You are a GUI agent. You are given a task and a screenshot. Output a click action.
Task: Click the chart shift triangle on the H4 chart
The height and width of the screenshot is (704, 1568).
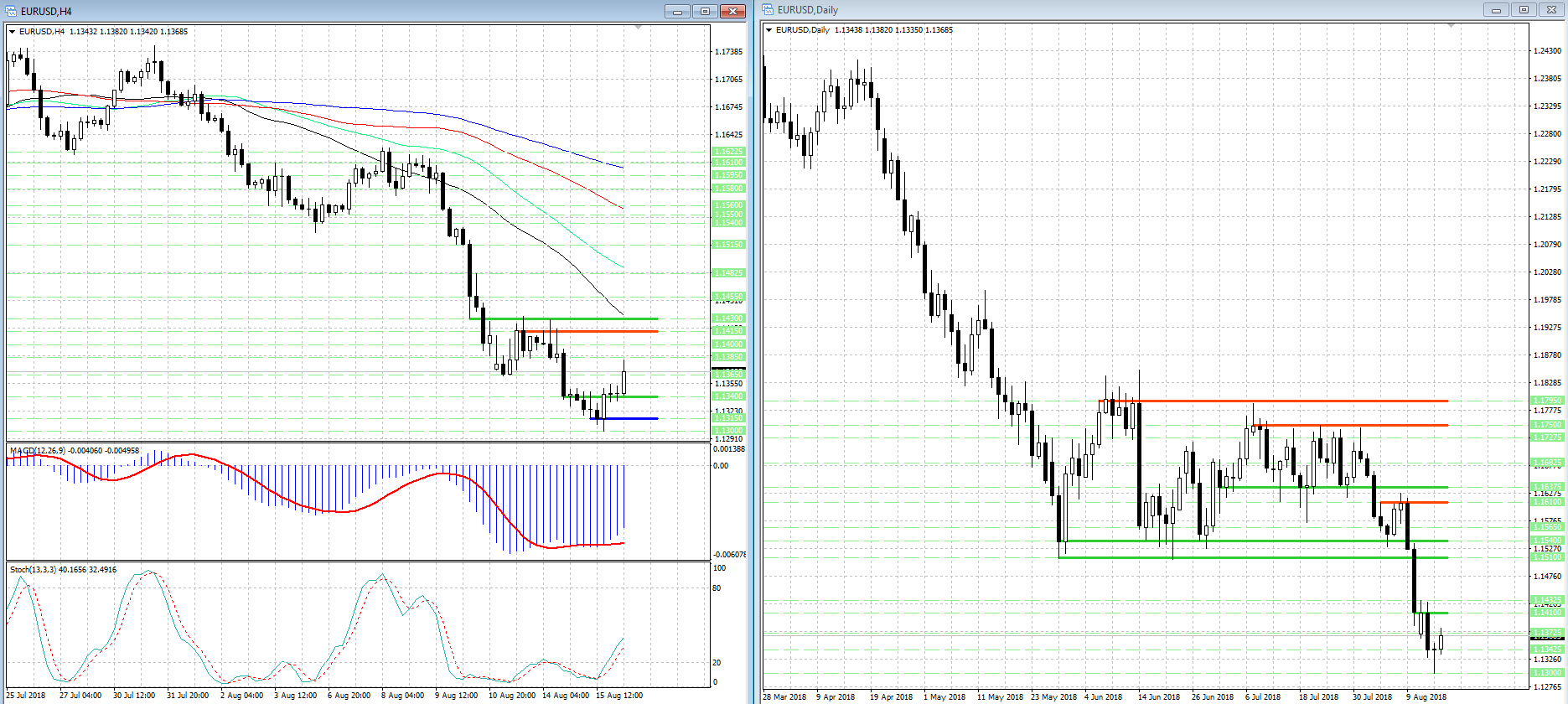click(639, 28)
